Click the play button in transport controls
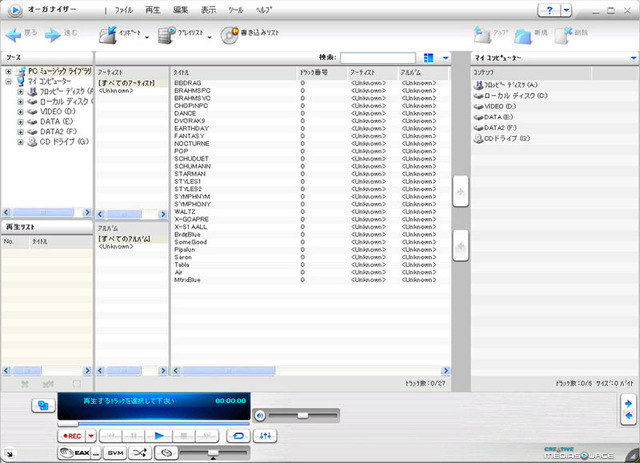The width and height of the screenshot is (640, 463). point(159,436)
